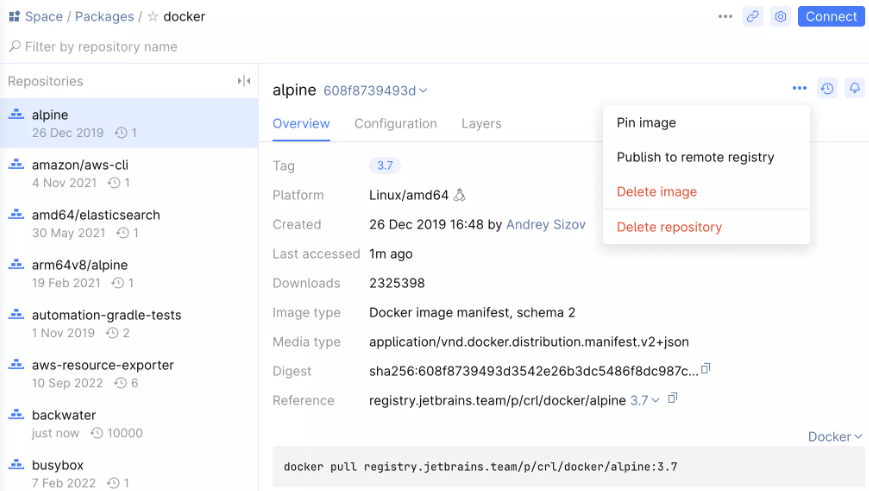Star the docker package repository
Image resolution: width=869 pixels, height=491 pixels.
(x=153, y=17)
